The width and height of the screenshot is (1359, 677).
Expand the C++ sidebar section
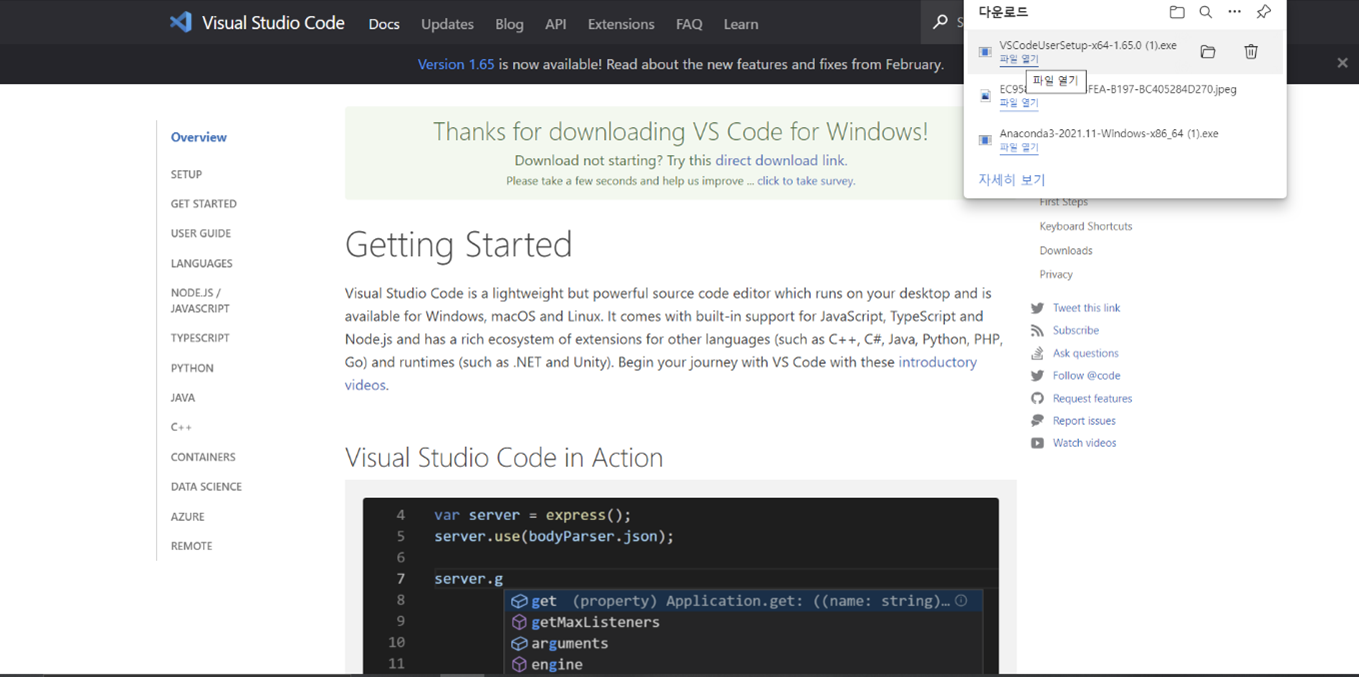(x=181, y=427)
